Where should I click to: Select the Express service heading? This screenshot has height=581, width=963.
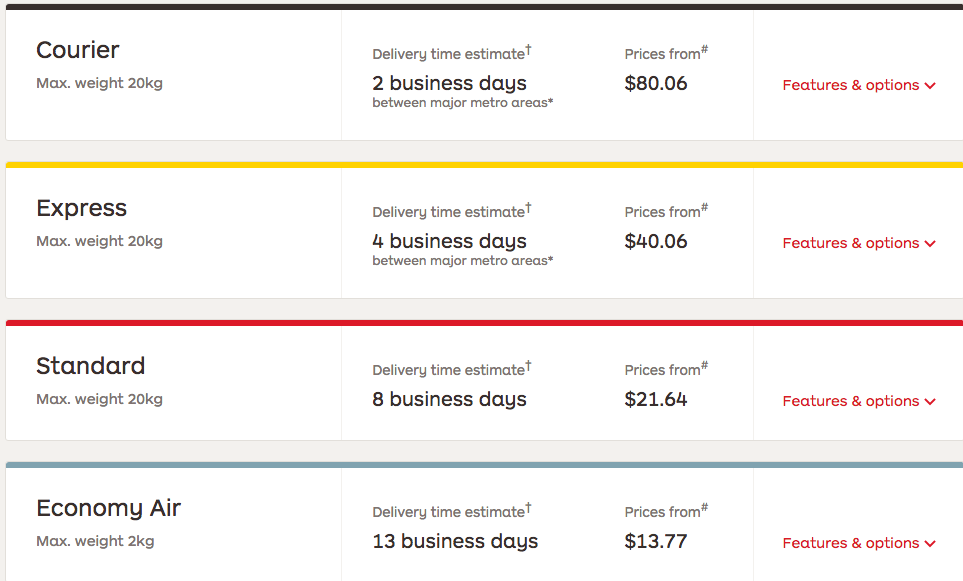pyautogui.click(x=81, y=208)
